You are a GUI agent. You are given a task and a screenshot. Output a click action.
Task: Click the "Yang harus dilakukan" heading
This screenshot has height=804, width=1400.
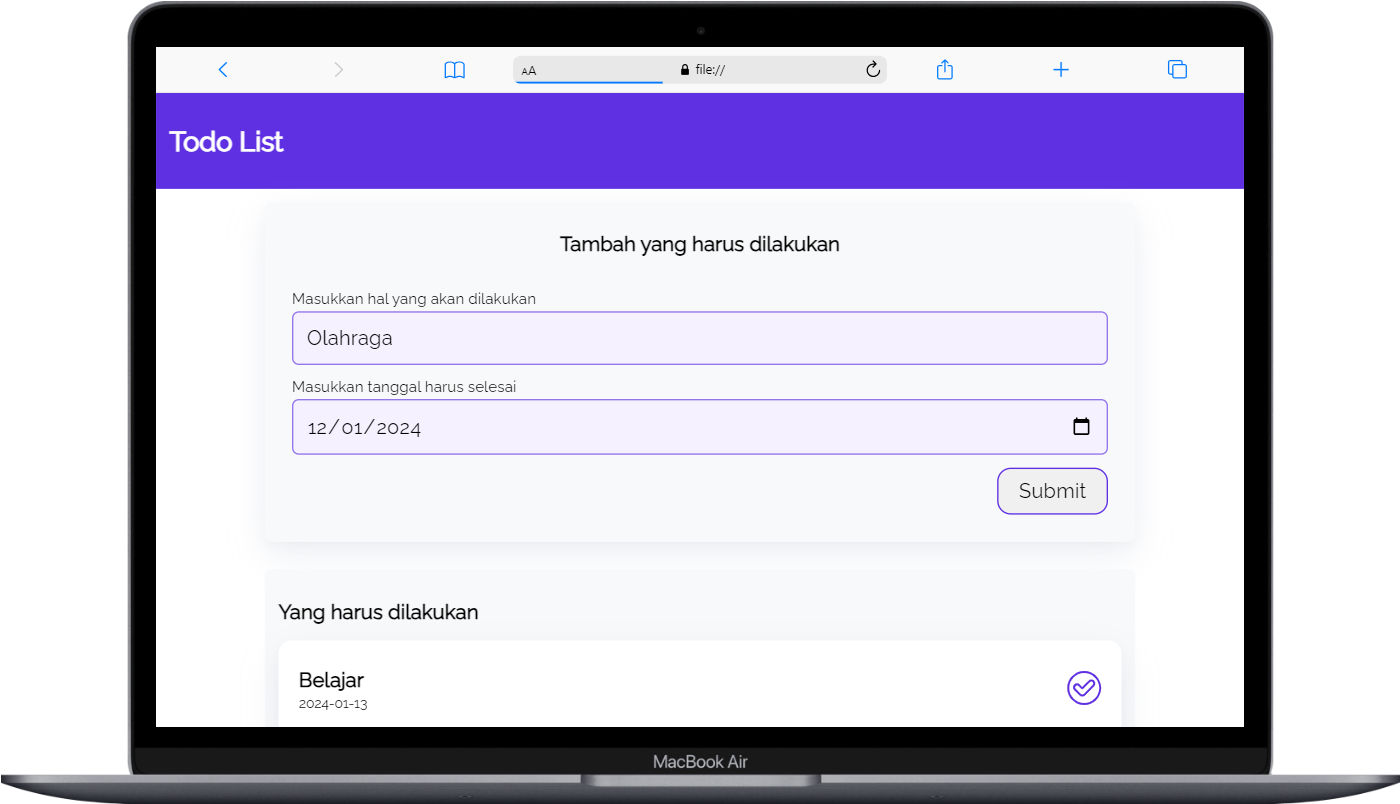[x=378, y=612]
